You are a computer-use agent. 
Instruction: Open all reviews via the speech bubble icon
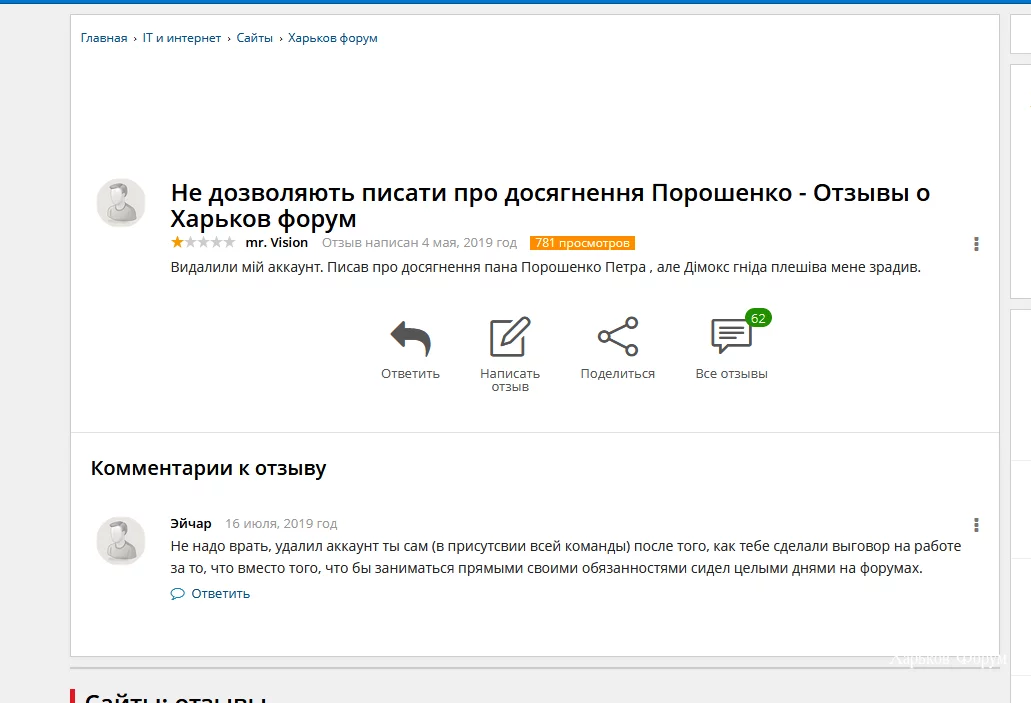point(731,336)
